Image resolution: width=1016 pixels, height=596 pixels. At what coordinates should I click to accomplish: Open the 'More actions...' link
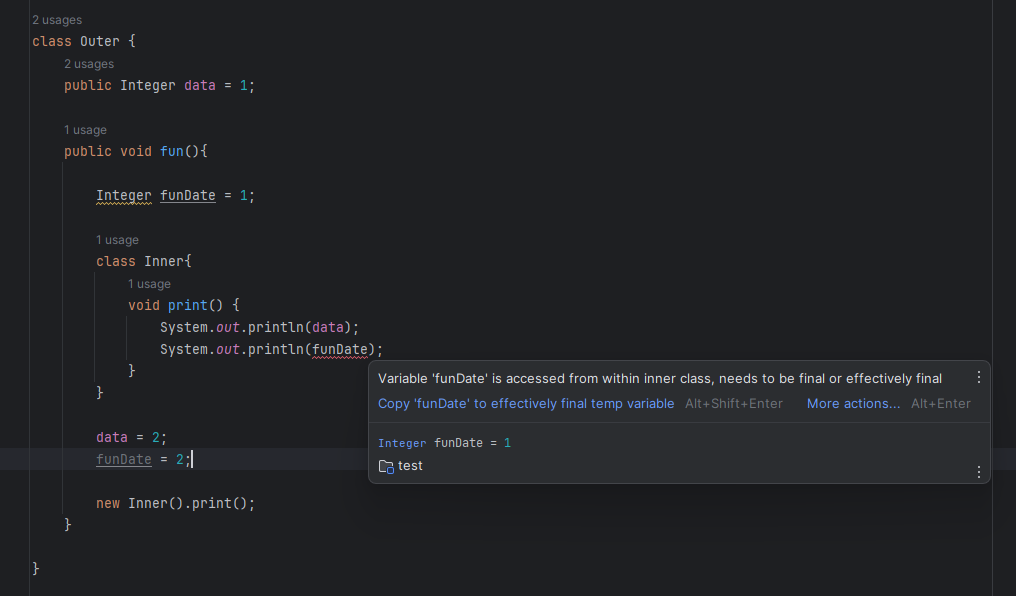(x=853, y=404)
